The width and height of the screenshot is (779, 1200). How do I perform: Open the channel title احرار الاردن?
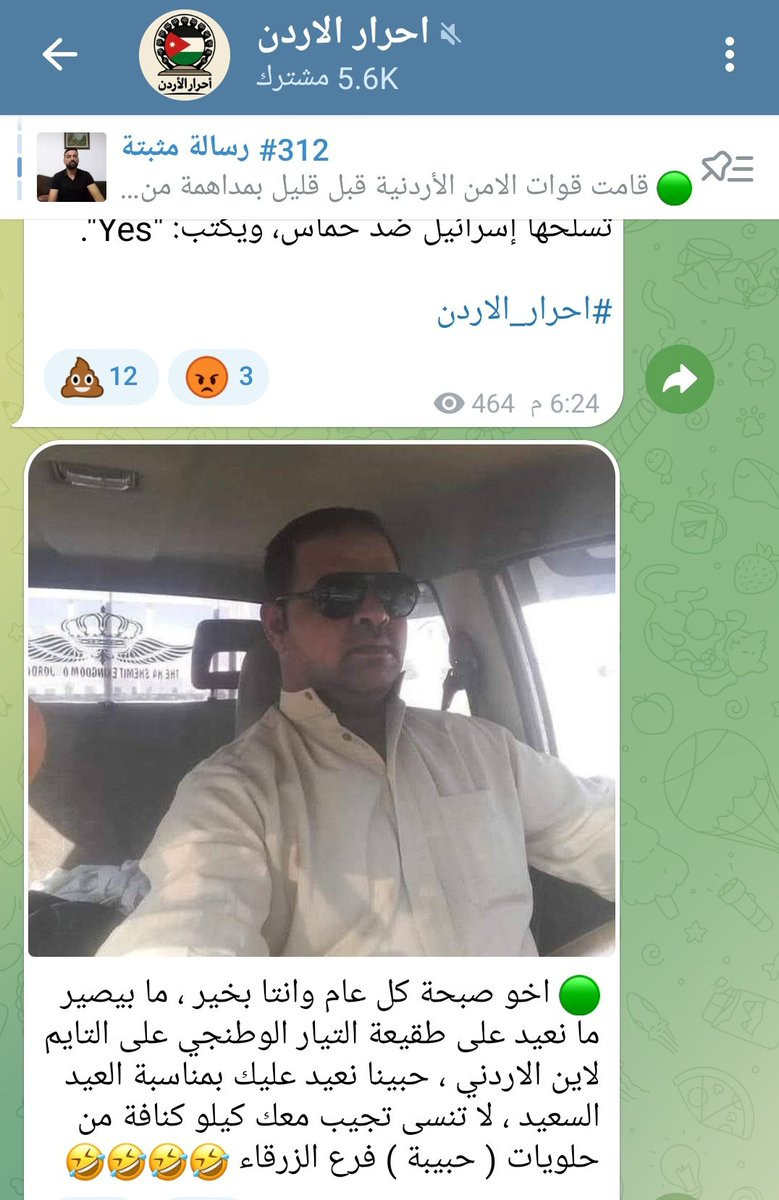point(343,35)
